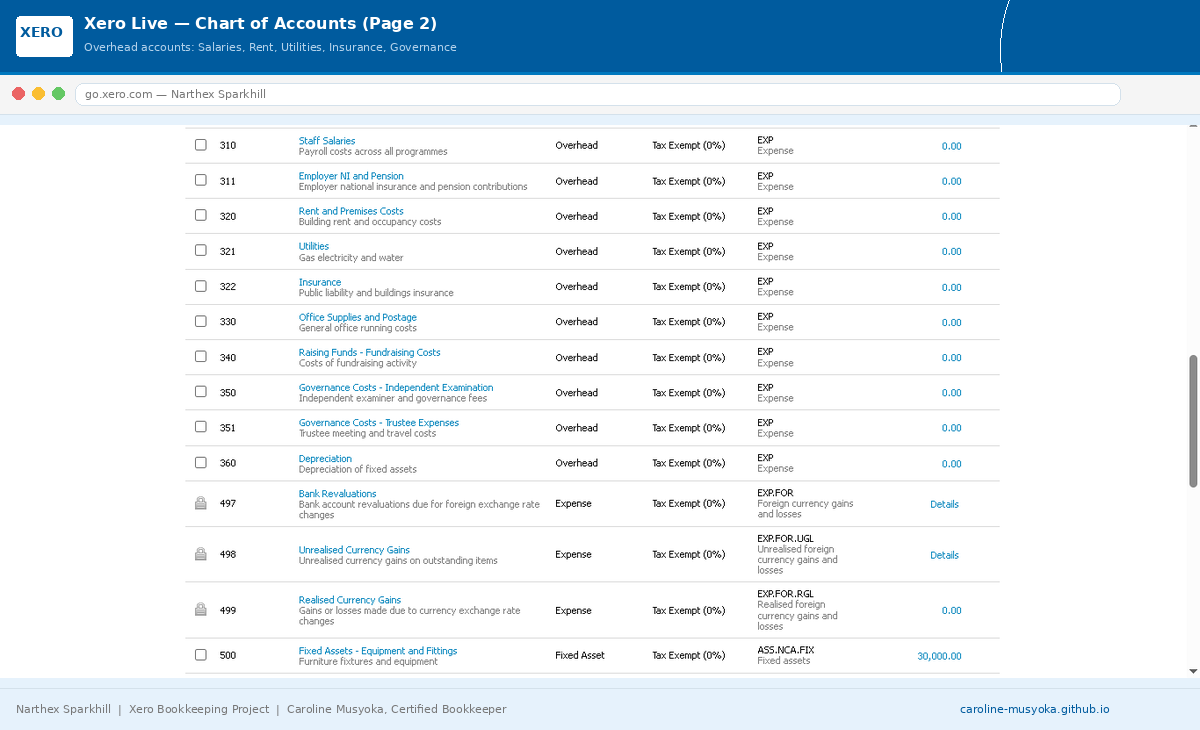Image resolution: width=1200 pixels, height=730 pixels.
Task: Open Fixed Assets - Equipment and Fittings link
Action: (x=378, y=650)
